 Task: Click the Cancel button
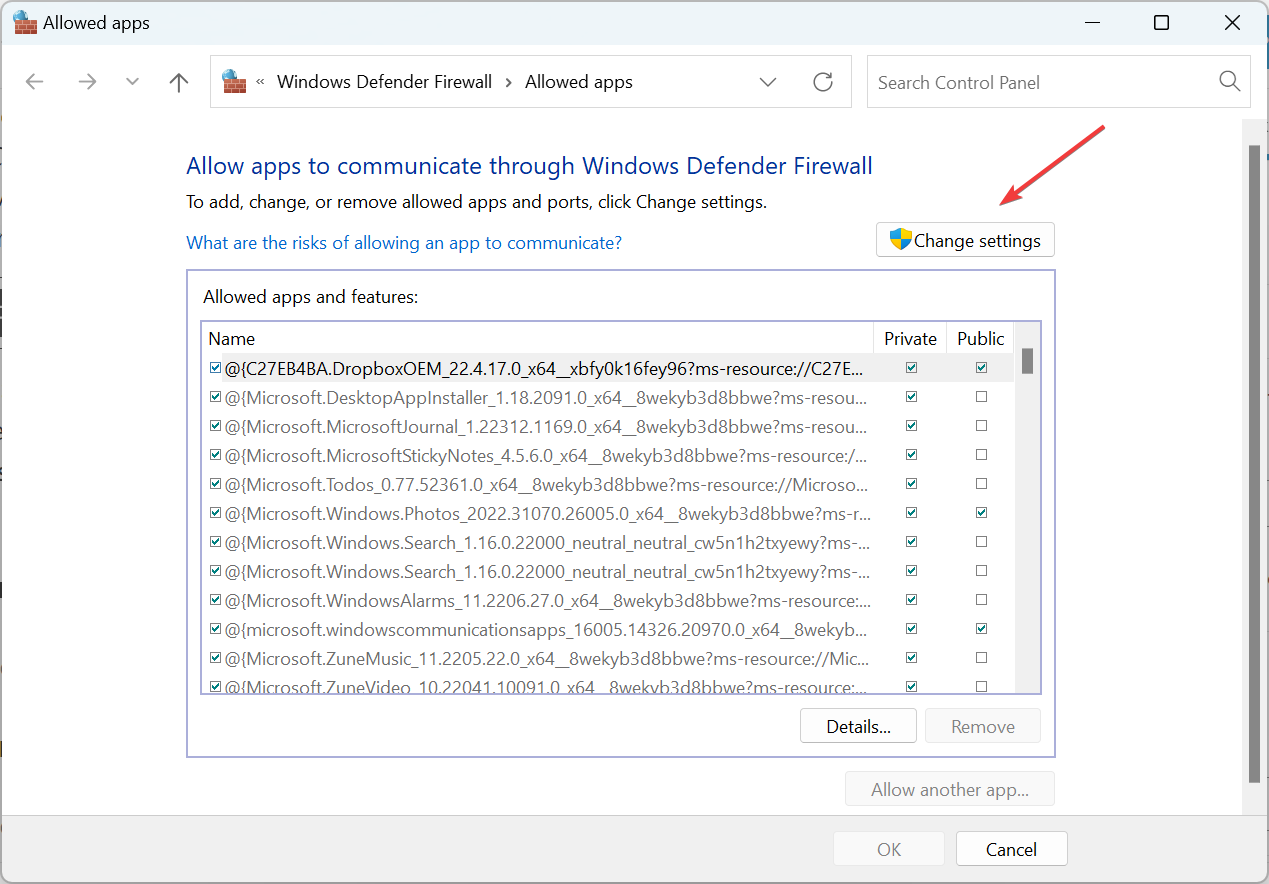pyautogui.click(x=1011, y=849)
